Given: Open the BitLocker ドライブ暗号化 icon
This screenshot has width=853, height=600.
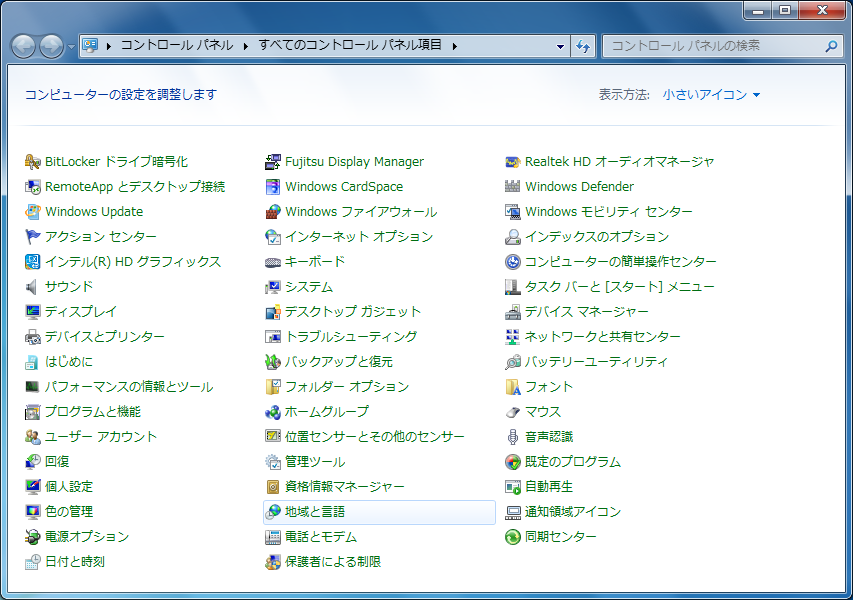Looking at the screenshot, I should click(33, 162).
